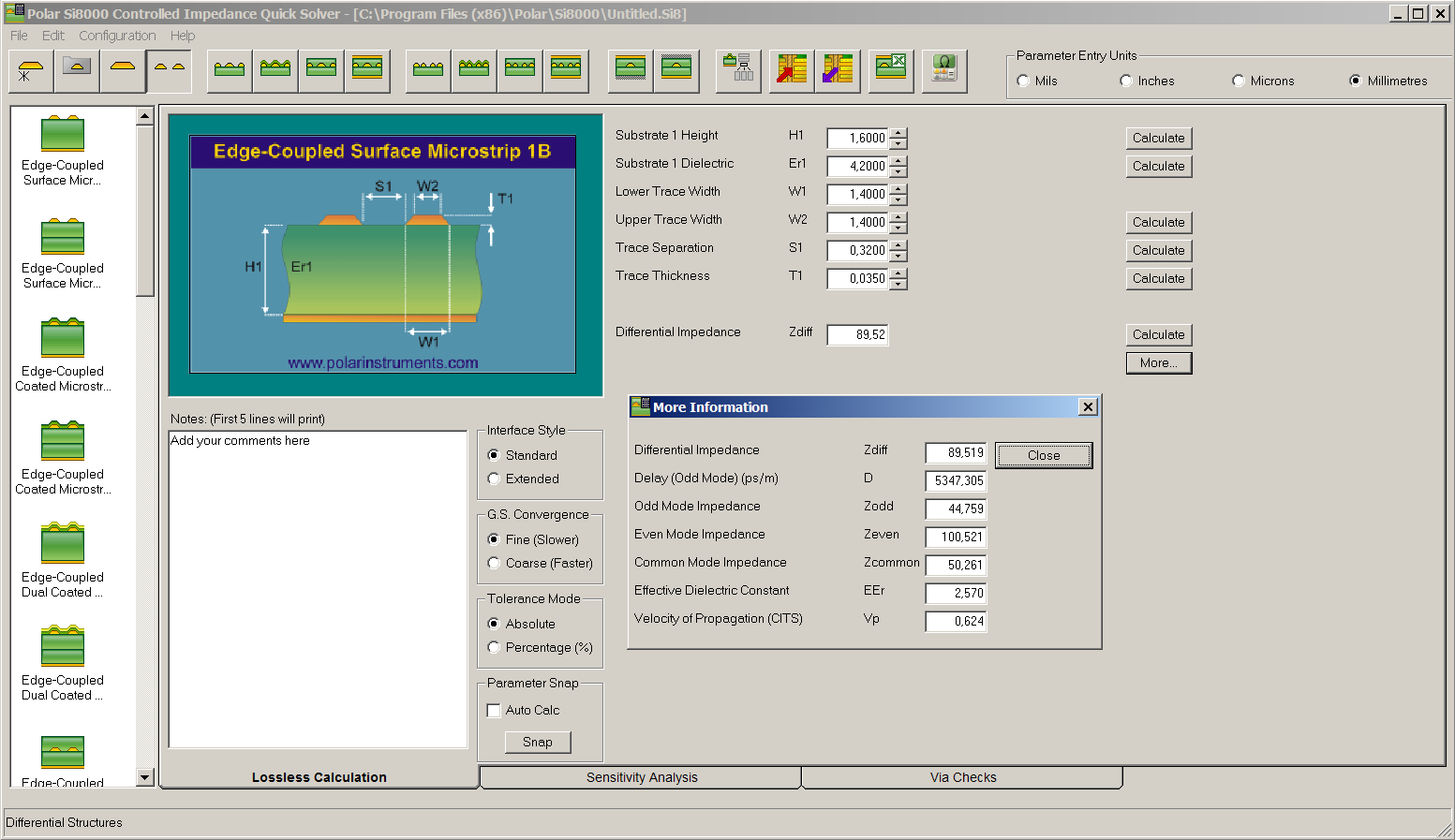The height and width of the screenshot is (840, 1455).
Task: Switch to Sensitivity Analysis tab
Action: point(642,777)
